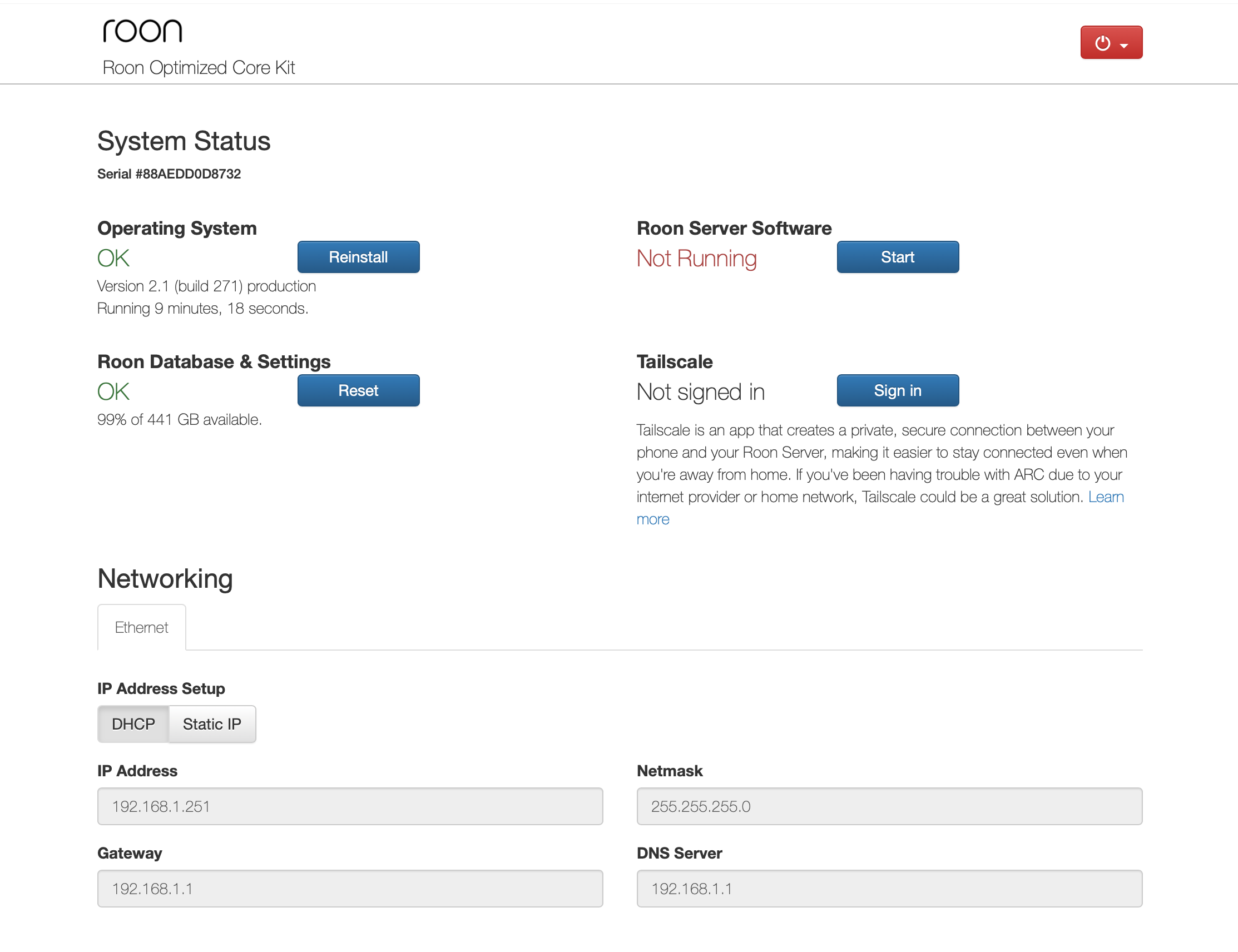Click the Roon logo
The image size is (1238, 952).
point(142,31)
